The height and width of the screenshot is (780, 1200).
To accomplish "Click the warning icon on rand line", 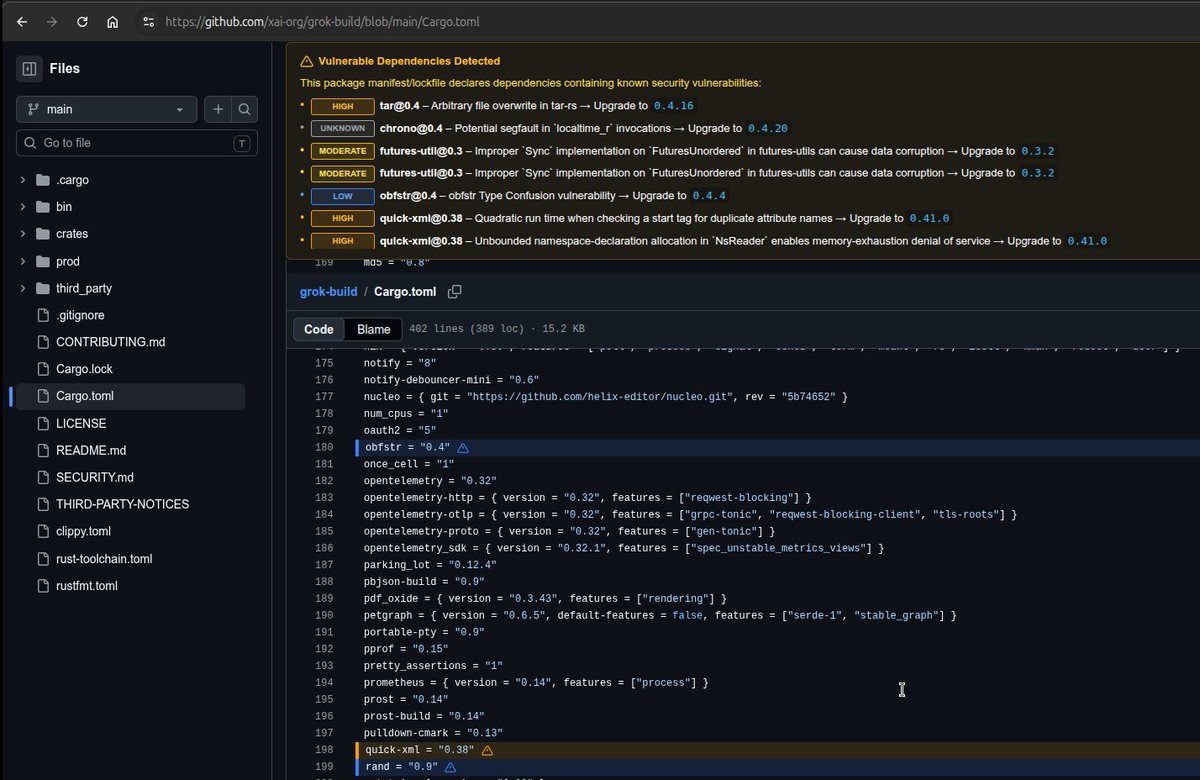I will (450, 767).
